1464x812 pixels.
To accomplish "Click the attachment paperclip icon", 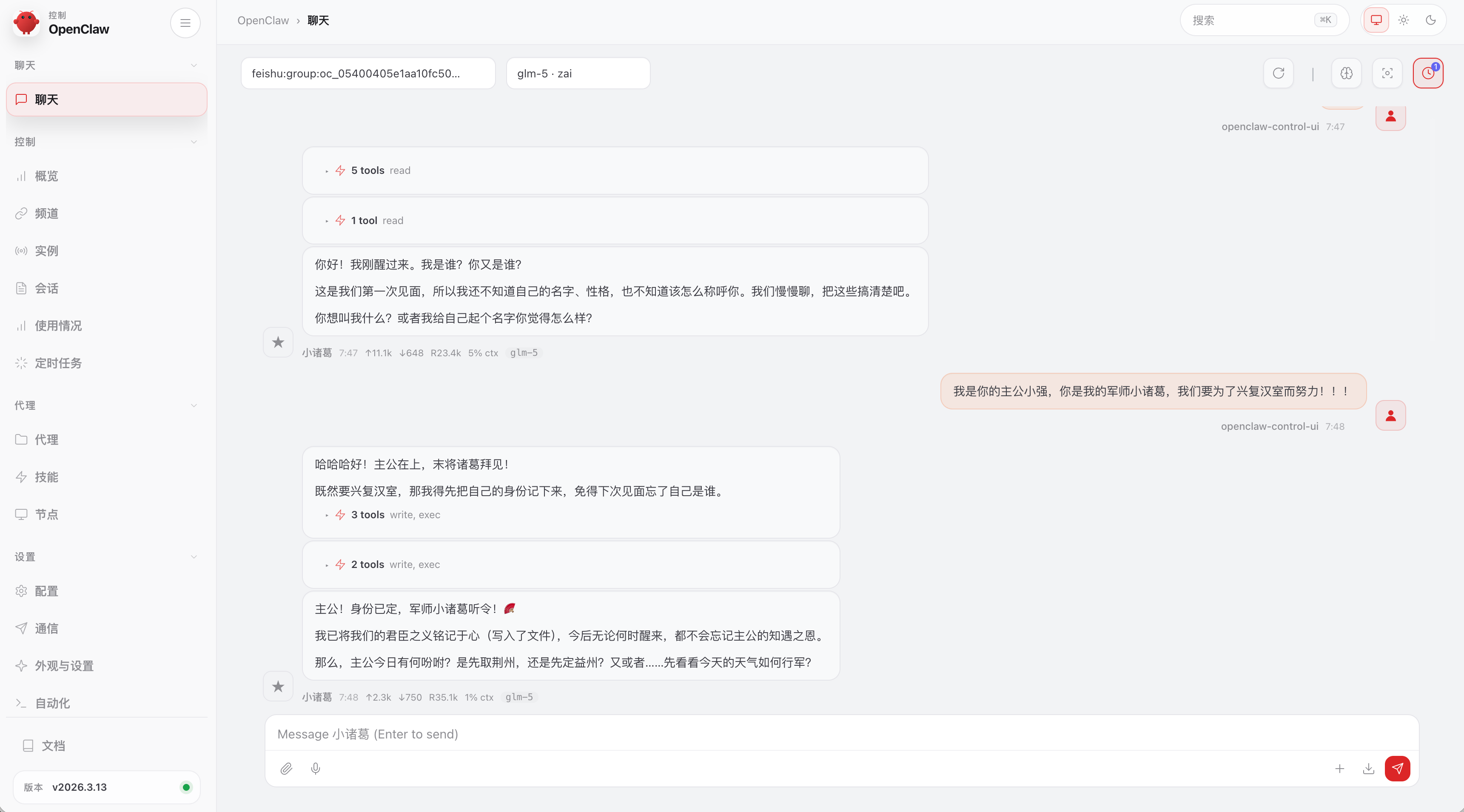I will tap(286, 768).
